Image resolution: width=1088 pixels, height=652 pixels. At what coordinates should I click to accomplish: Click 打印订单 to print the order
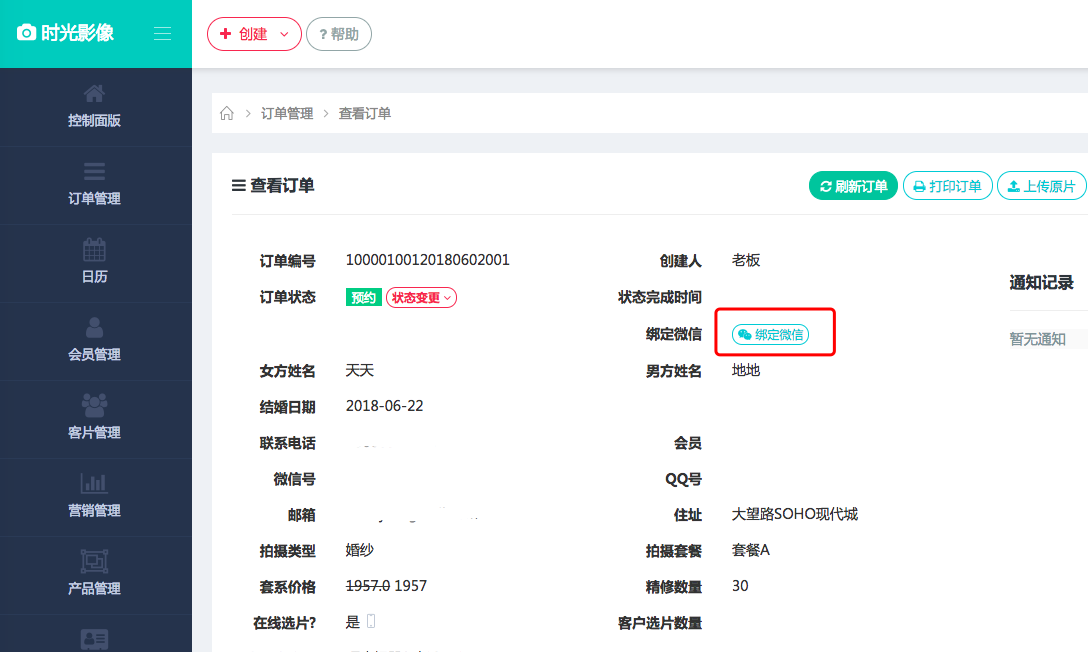[947, 185]
